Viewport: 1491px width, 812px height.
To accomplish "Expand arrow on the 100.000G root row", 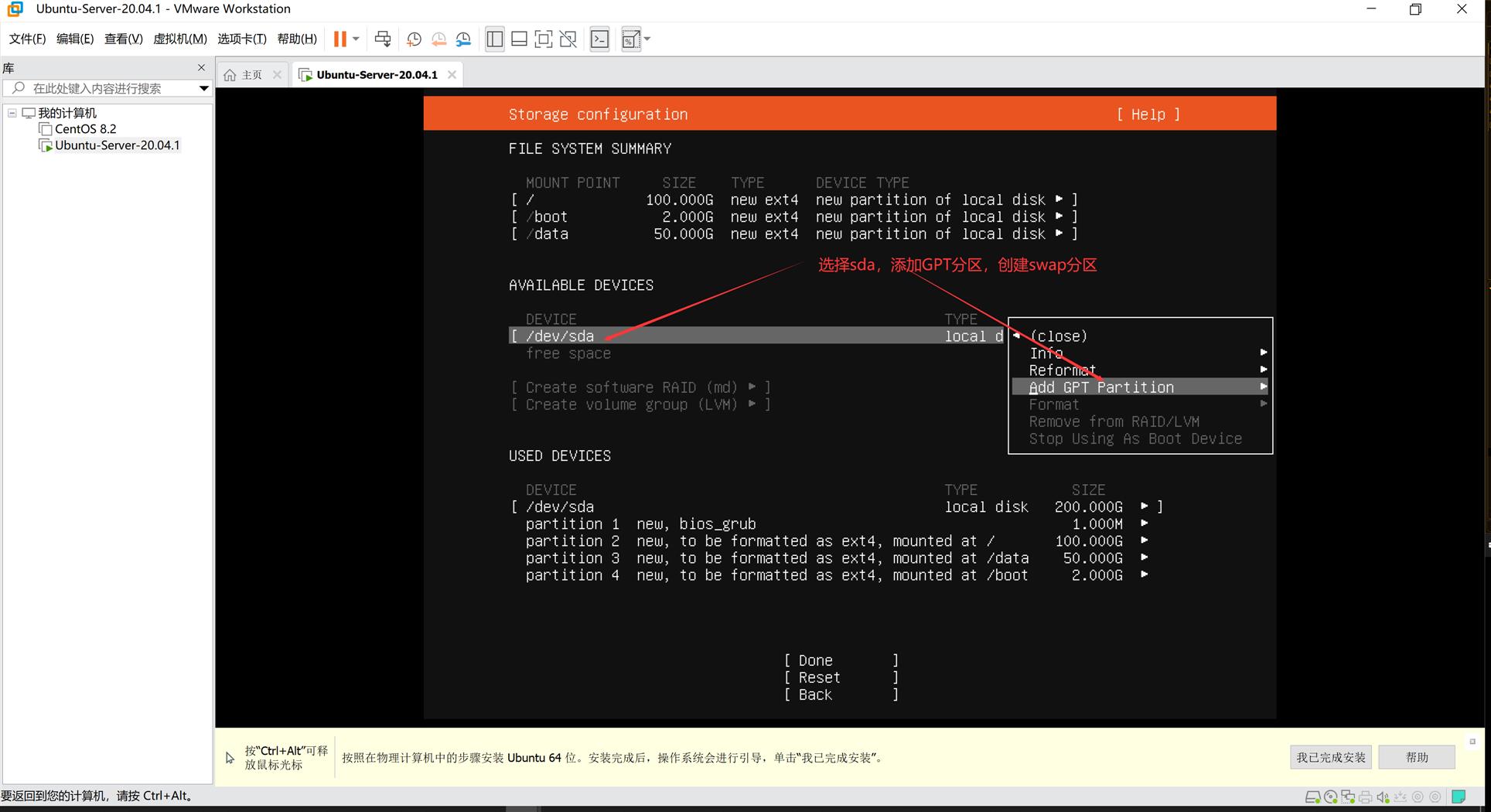I will [1059, 199].
